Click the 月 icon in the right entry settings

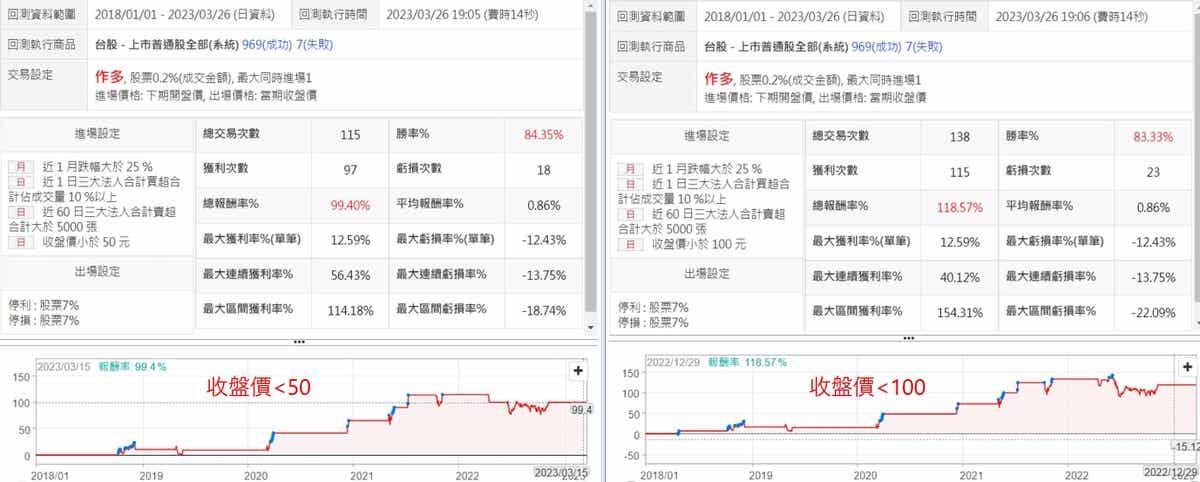click(629, 168)
